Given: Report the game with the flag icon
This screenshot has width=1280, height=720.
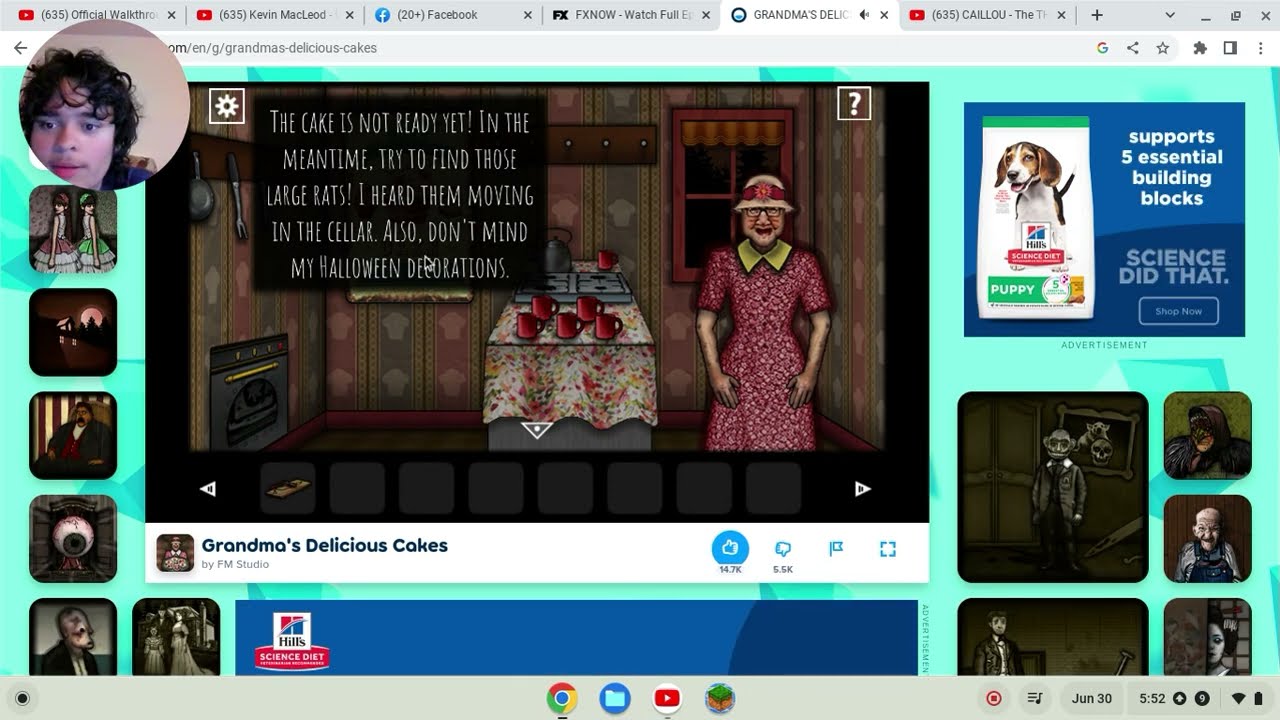Looking at the screenshot, I should click(x=836, y=548).
